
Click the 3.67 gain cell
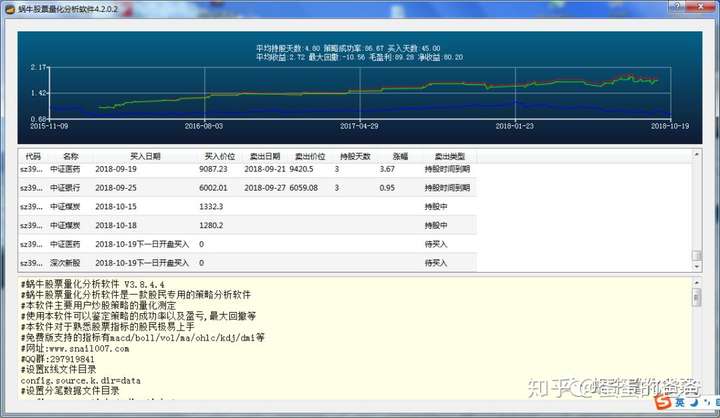coord(387,169)
